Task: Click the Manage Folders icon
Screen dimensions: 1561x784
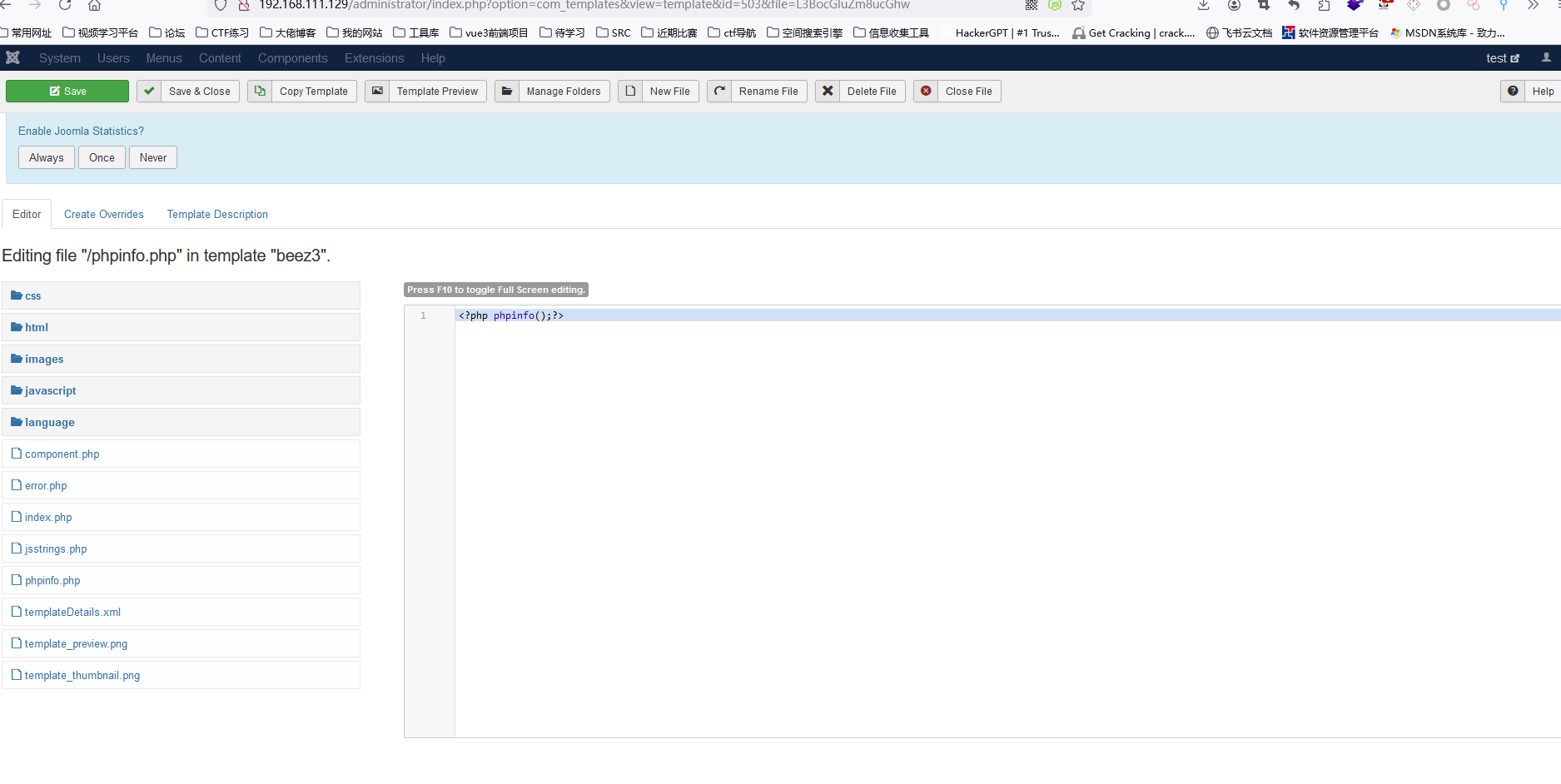Action: (507, 92)
